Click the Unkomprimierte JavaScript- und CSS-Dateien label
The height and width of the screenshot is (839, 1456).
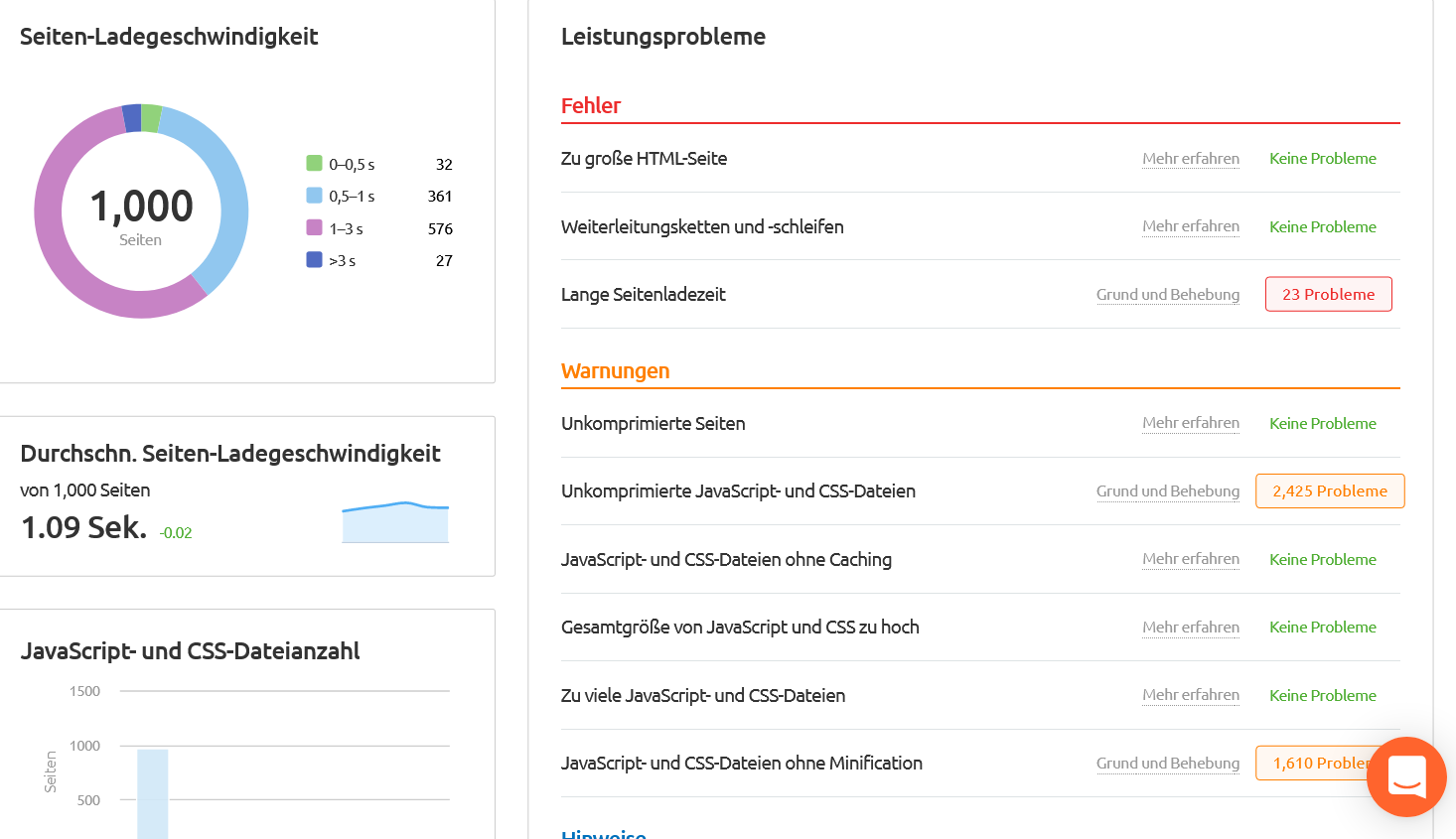click(x=738, y=490)
